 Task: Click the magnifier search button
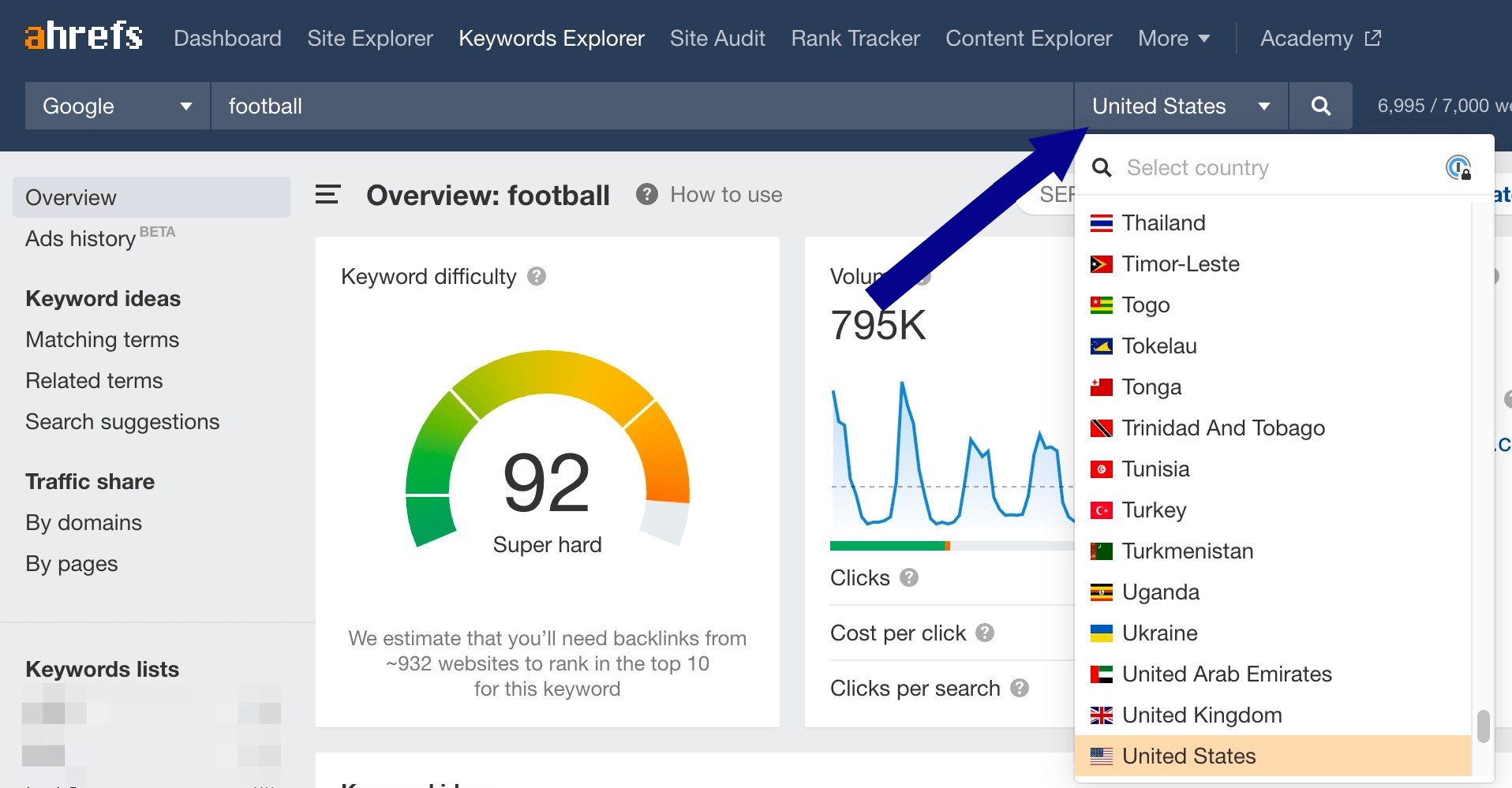[x=1320, y=106]
